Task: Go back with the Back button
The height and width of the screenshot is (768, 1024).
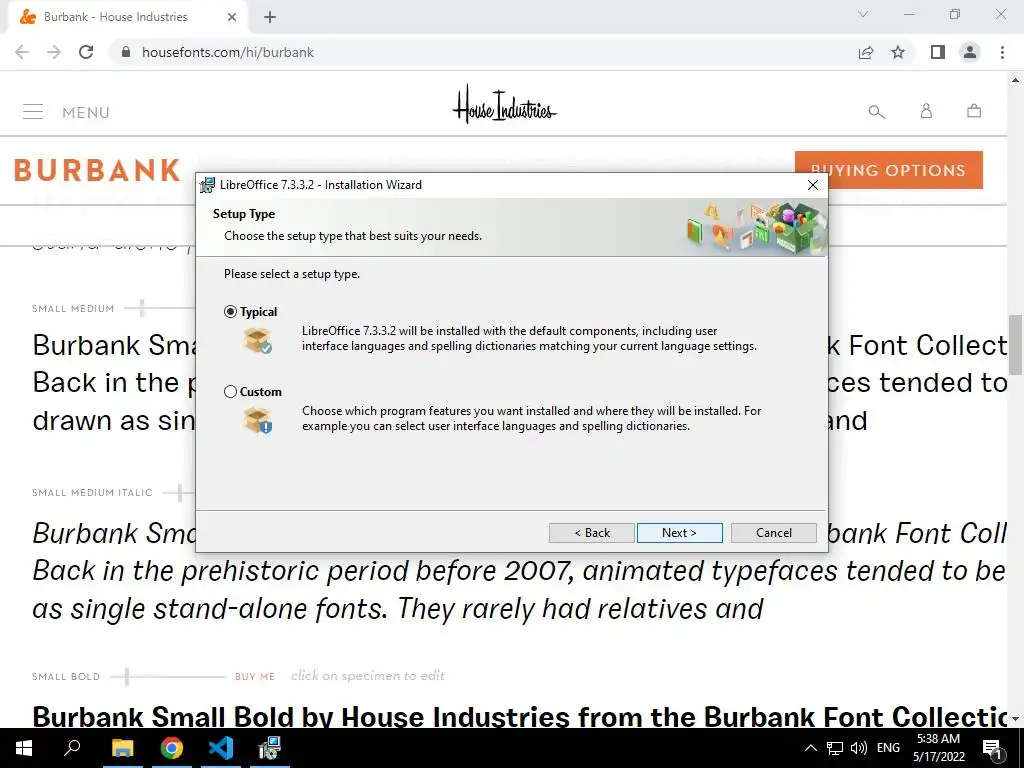Action: pyautogui.click(x=592, y=533)
